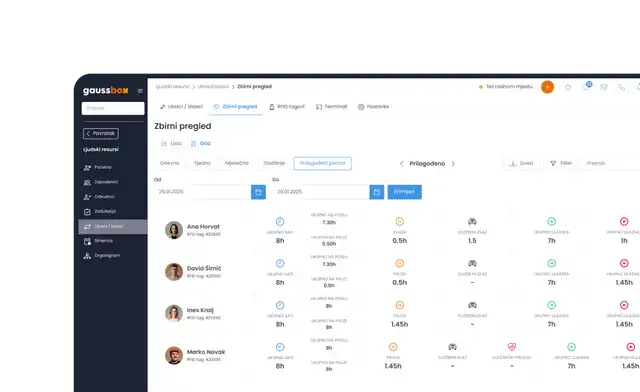
Task: Open the Od date calendar picker
Action: (x=258, y=192)
